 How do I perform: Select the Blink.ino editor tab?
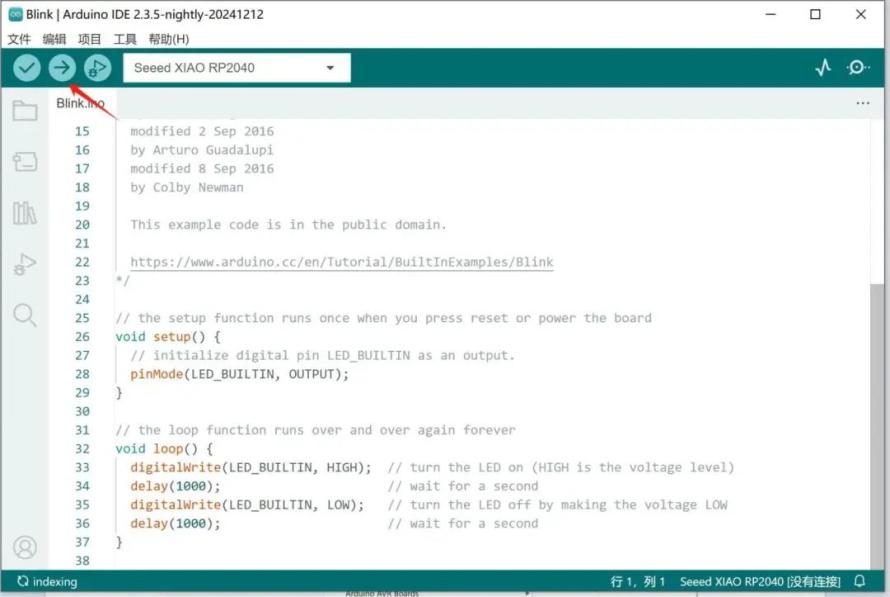pos(81,103)
